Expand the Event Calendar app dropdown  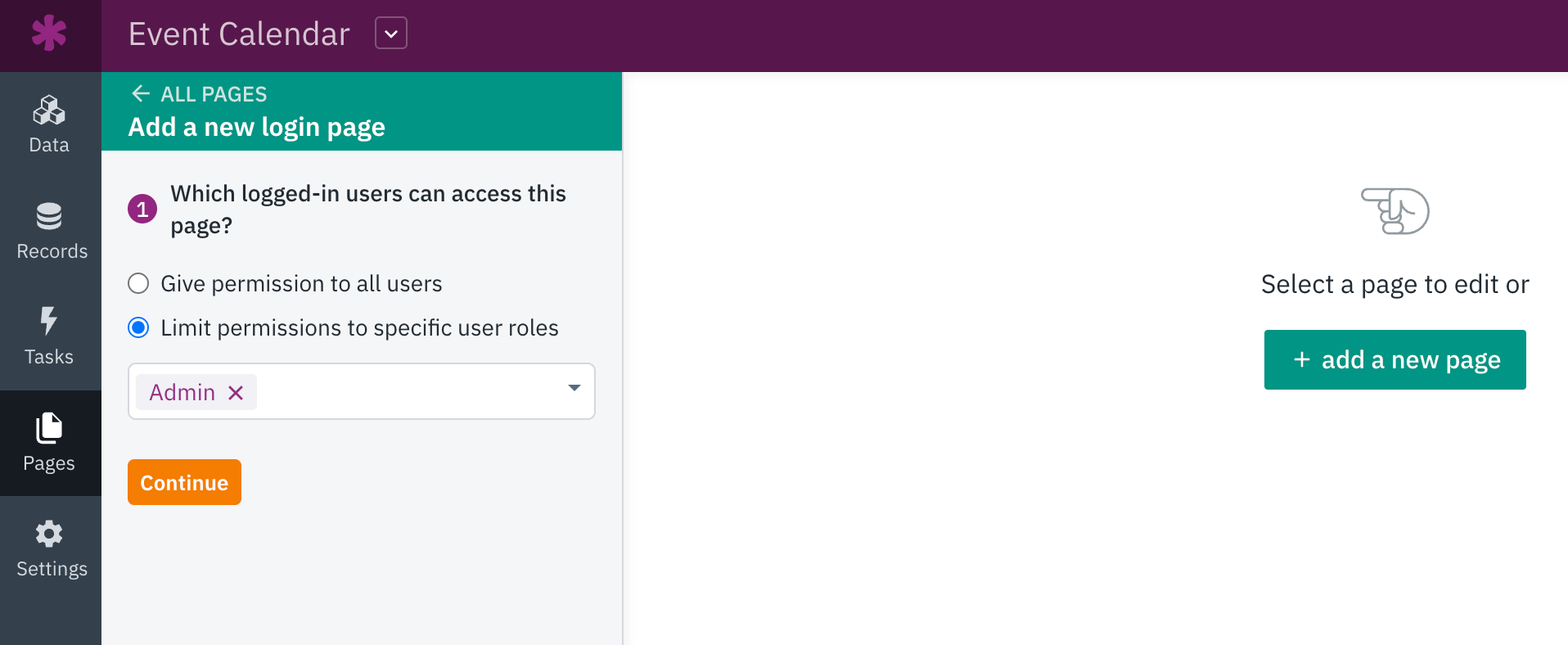391,34
